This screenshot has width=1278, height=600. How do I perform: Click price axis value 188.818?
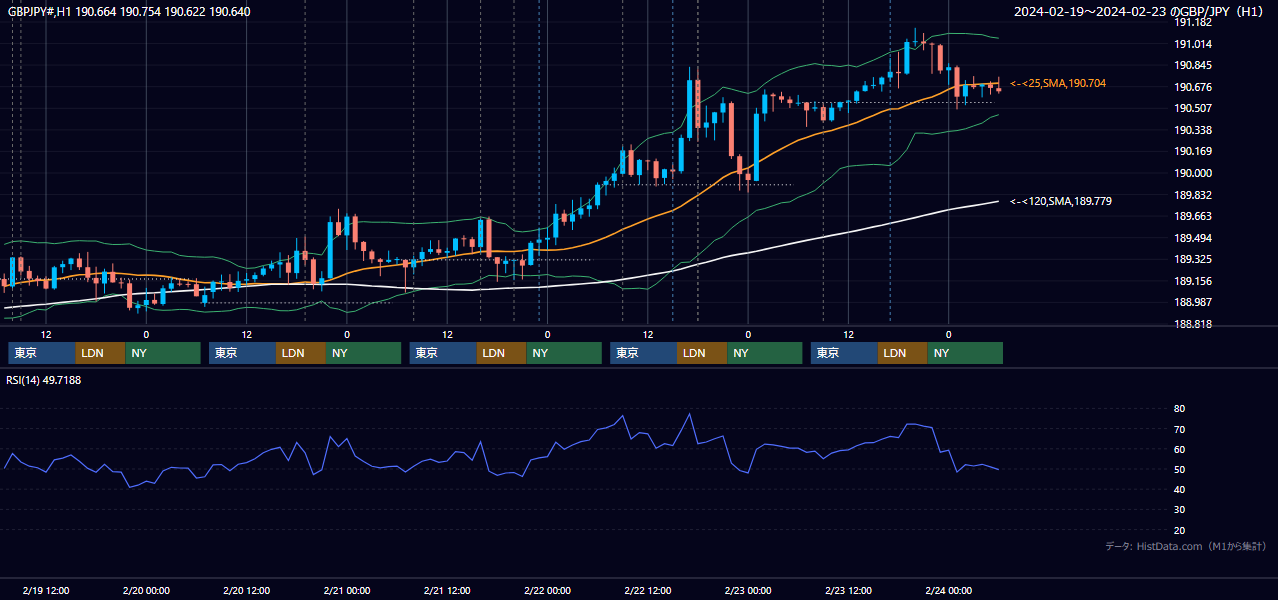click(1193, 324)
